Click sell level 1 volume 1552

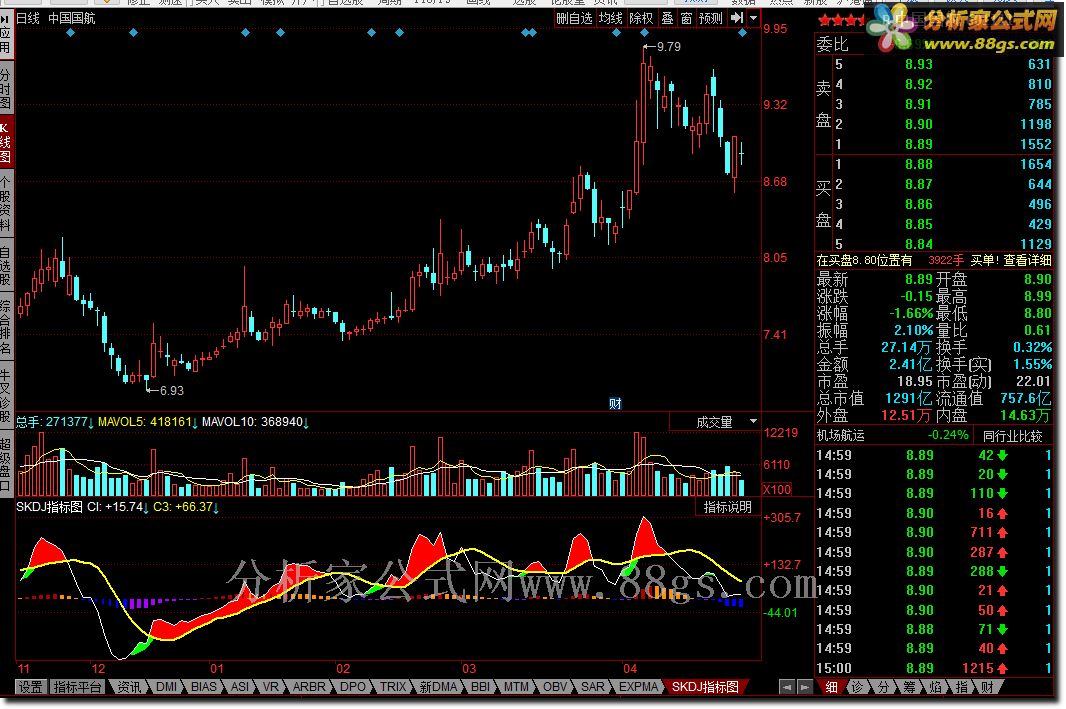[1035, 144]
